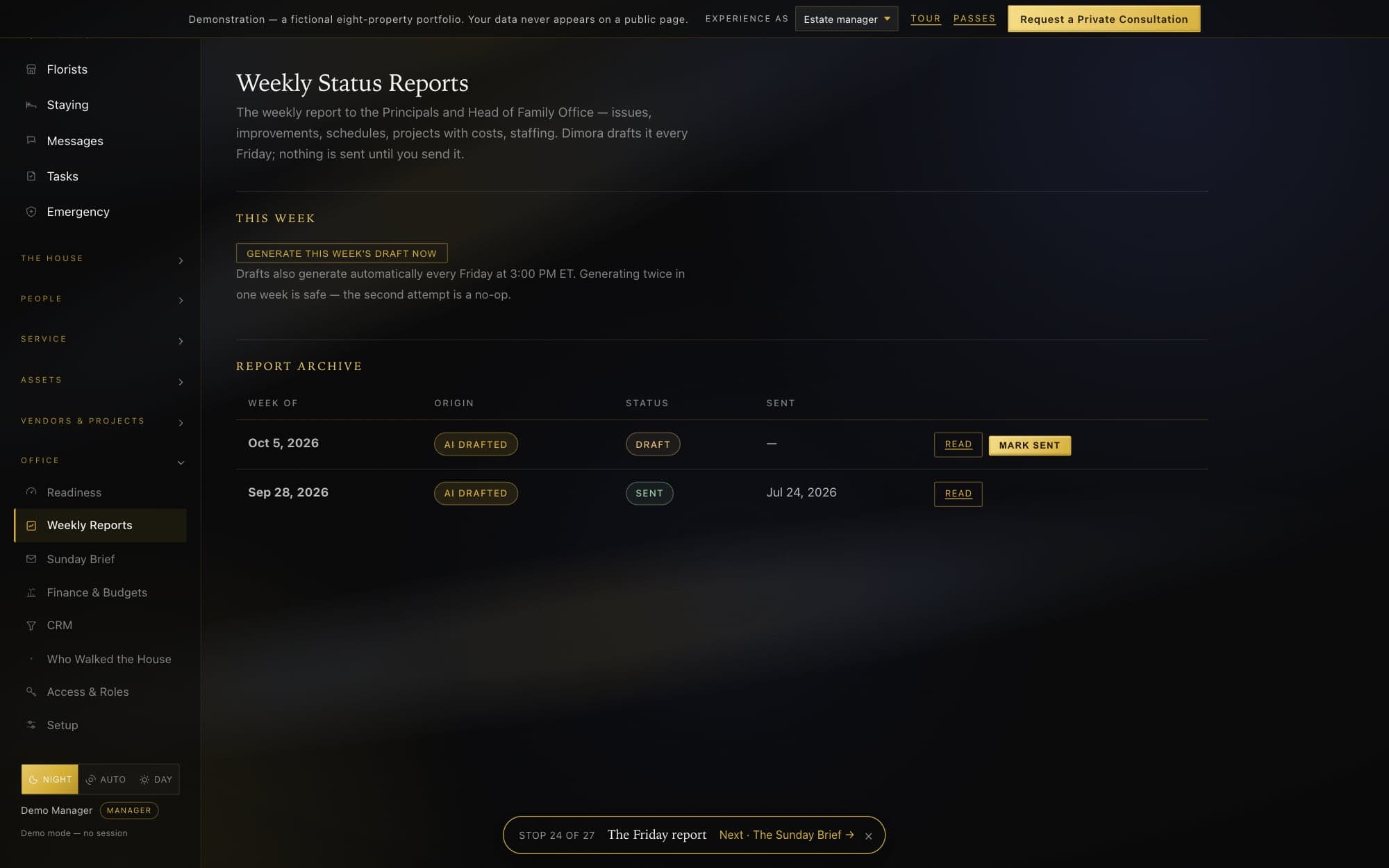Click the 'Jul 24, 2026' sent date
The image size is (1389, 868).
[x=801, y=492]
